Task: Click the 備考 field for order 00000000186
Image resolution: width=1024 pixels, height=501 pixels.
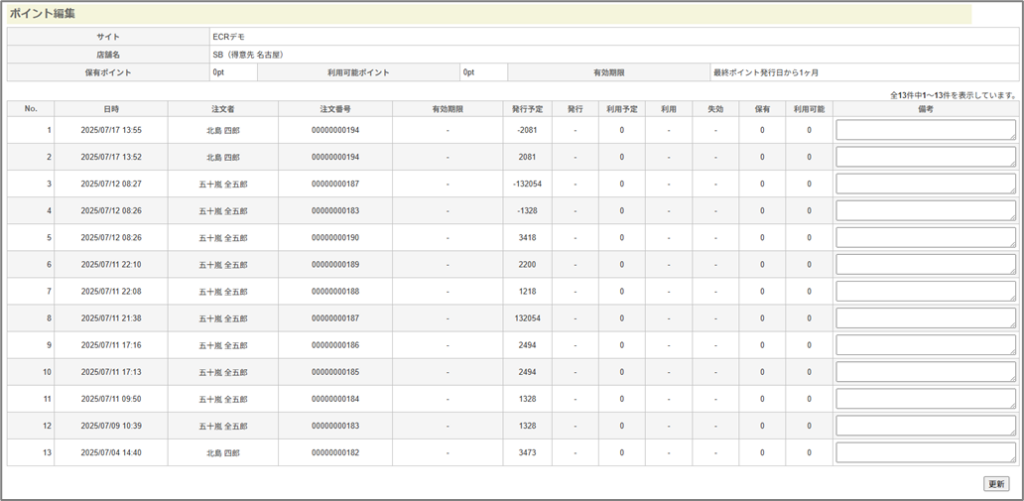Action: pyautogui.click(x=925, y=345)
